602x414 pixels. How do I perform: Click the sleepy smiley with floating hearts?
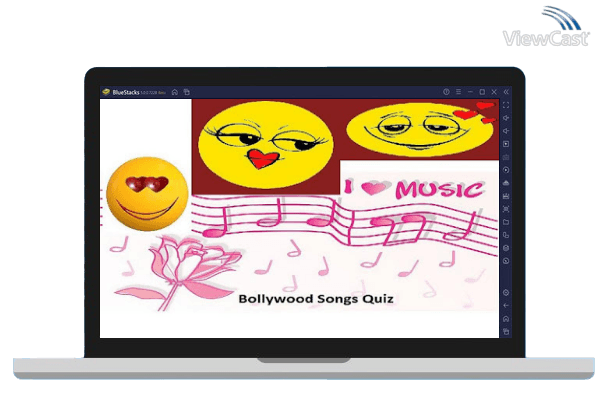(420, 129)
